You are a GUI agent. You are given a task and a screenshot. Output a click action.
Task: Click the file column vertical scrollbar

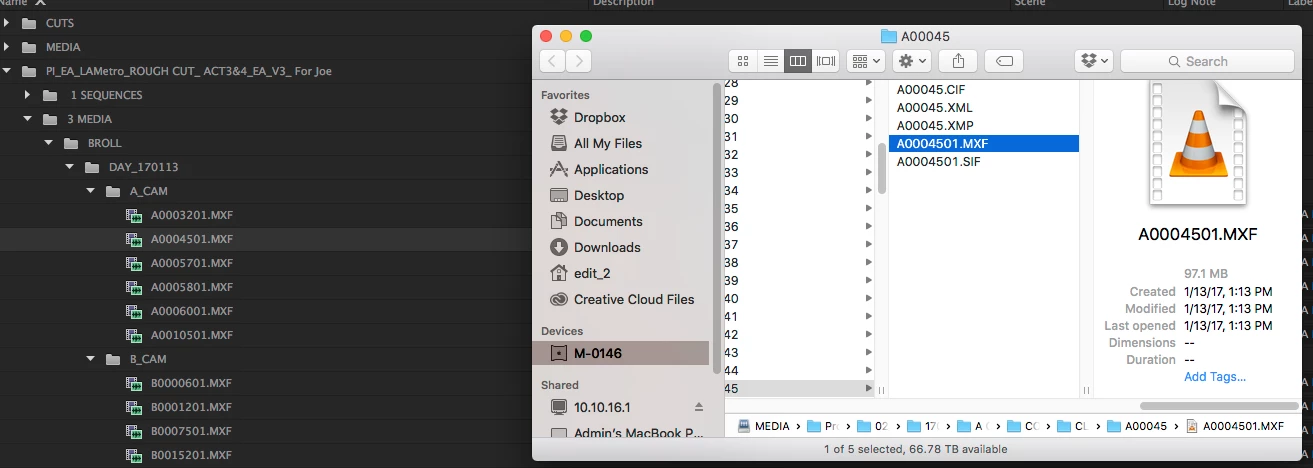[x=881, y=168]
